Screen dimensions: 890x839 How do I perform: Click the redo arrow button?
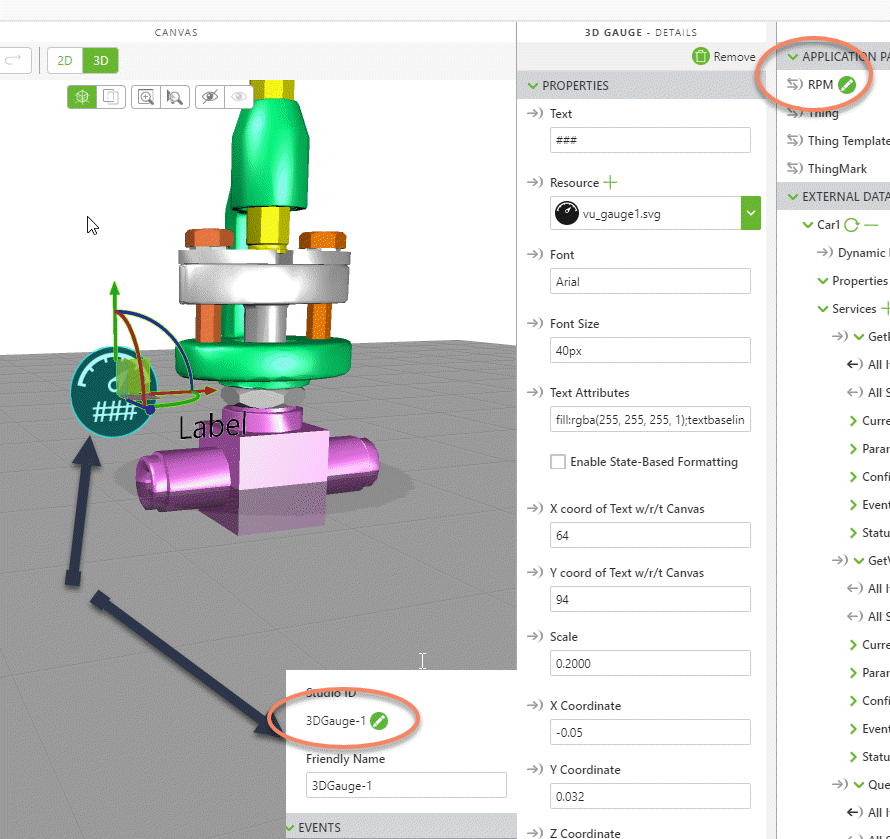point(12,60)
